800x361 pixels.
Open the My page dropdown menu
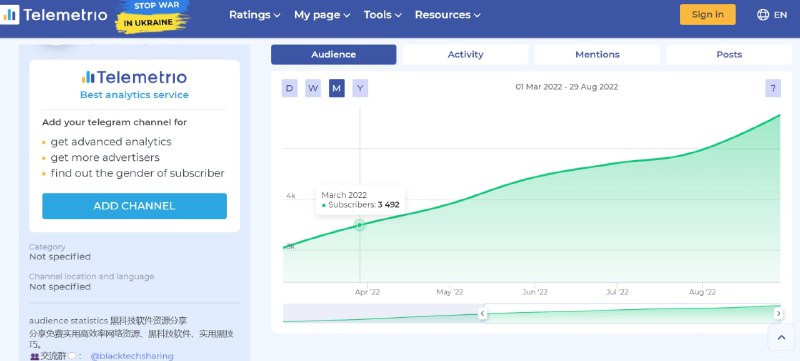(322, 15)
